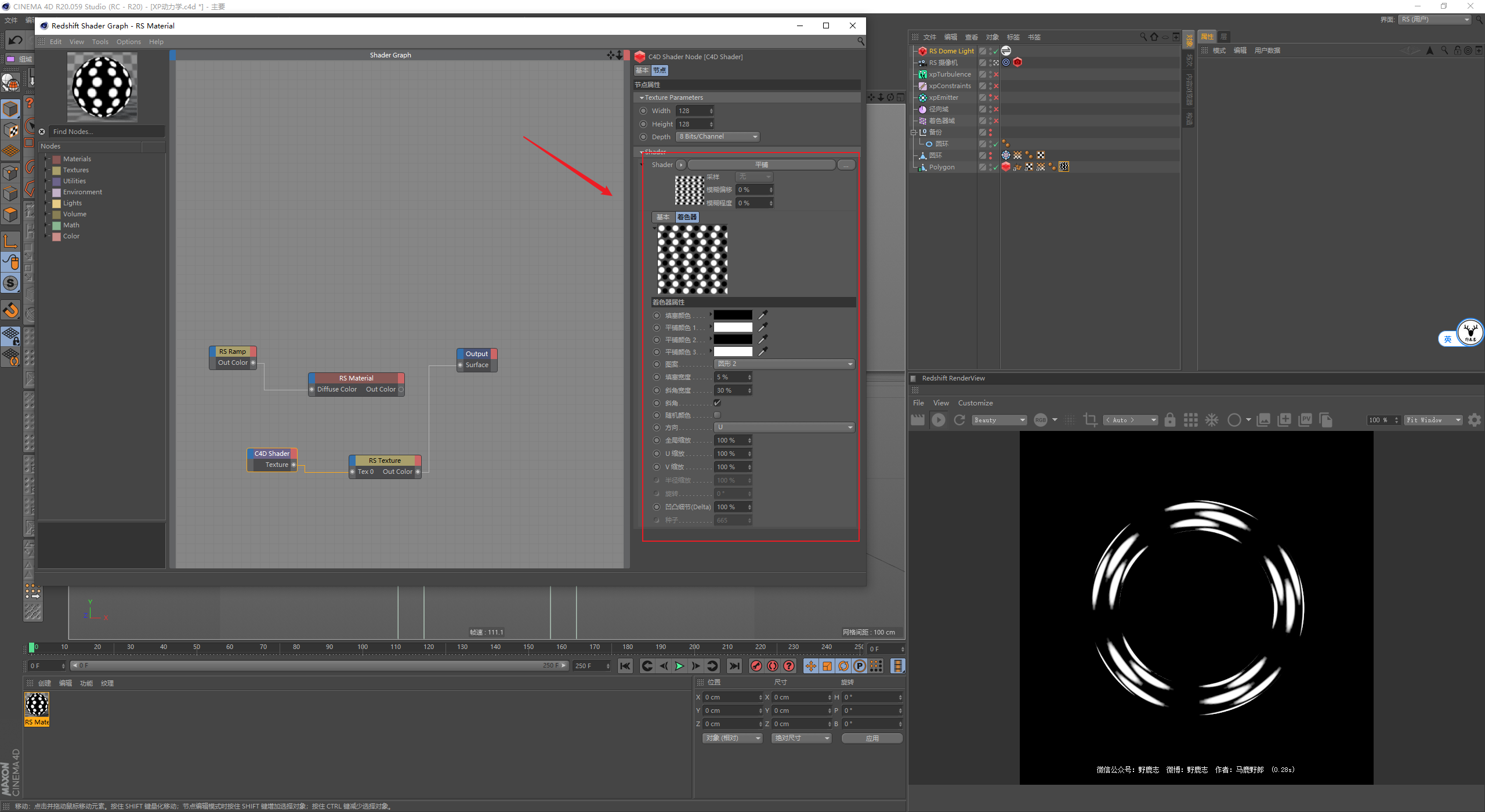The height and width of the screenshot is (812, 1485).
Task: Toggle the RenderView lock icon
Action: (x=1169, y=420)
